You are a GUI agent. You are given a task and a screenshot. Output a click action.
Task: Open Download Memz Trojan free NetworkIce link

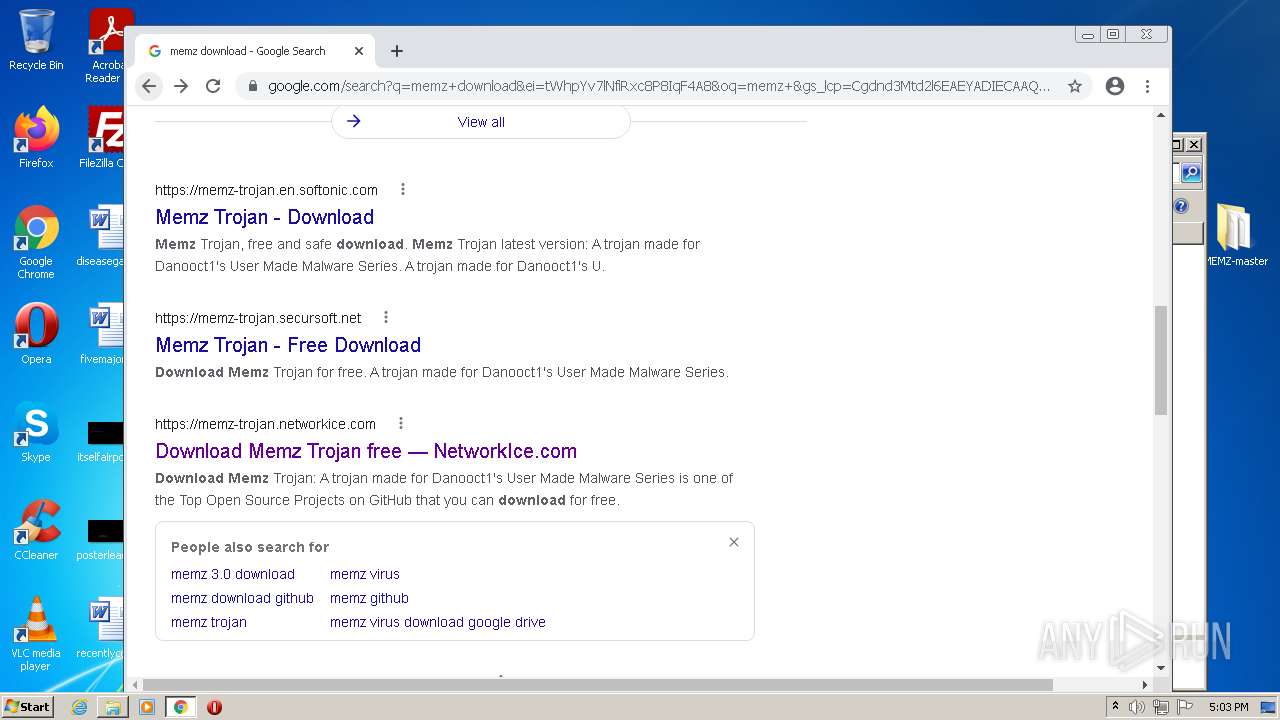pos(366,451)
